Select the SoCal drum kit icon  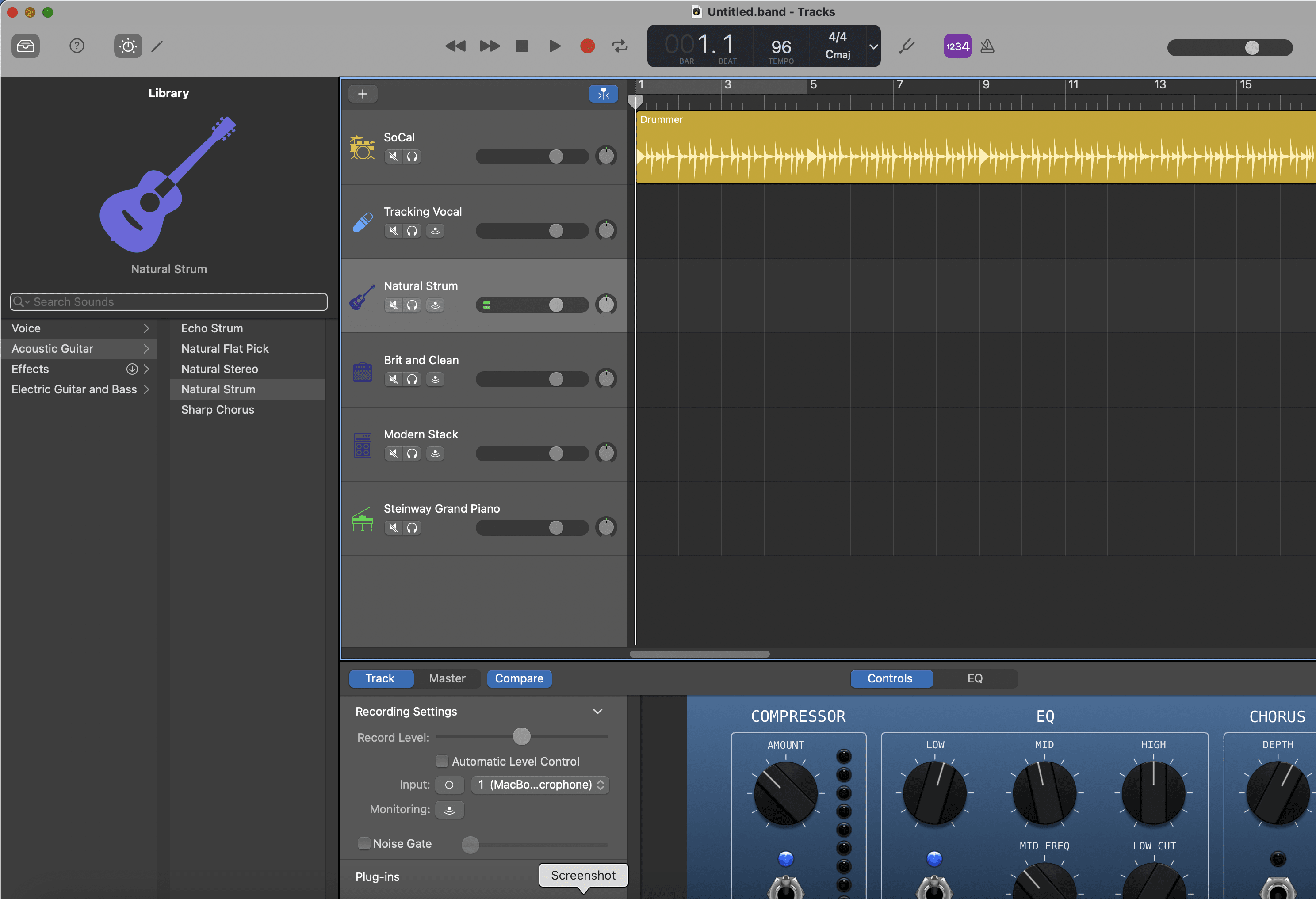tap(363, 147)
